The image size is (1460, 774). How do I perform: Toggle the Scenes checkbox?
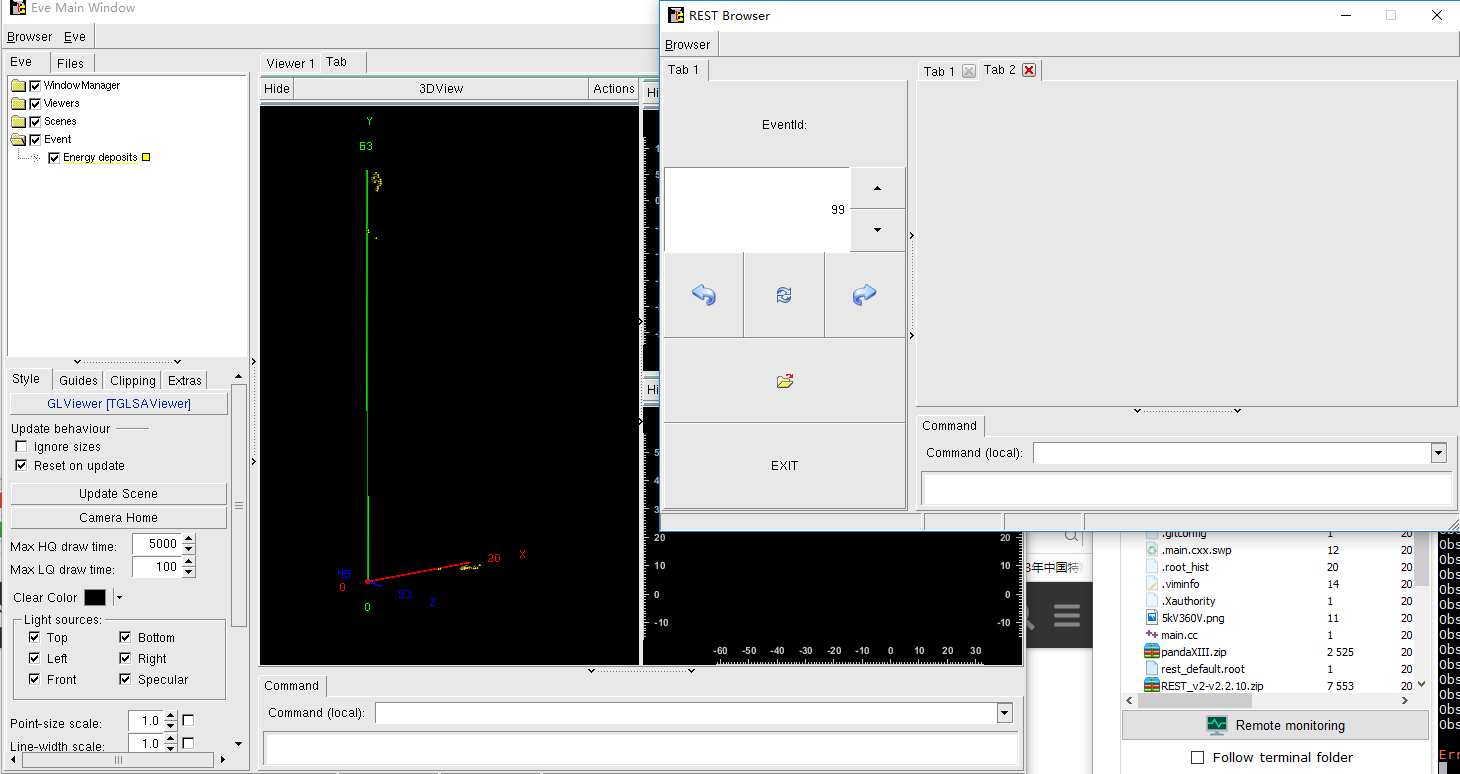click(x=35, y=121)
